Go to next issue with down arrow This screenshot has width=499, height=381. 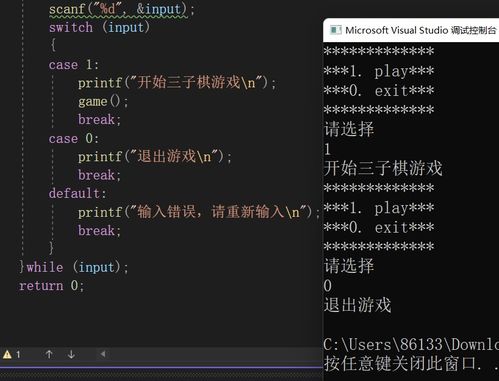pos(71,354)
